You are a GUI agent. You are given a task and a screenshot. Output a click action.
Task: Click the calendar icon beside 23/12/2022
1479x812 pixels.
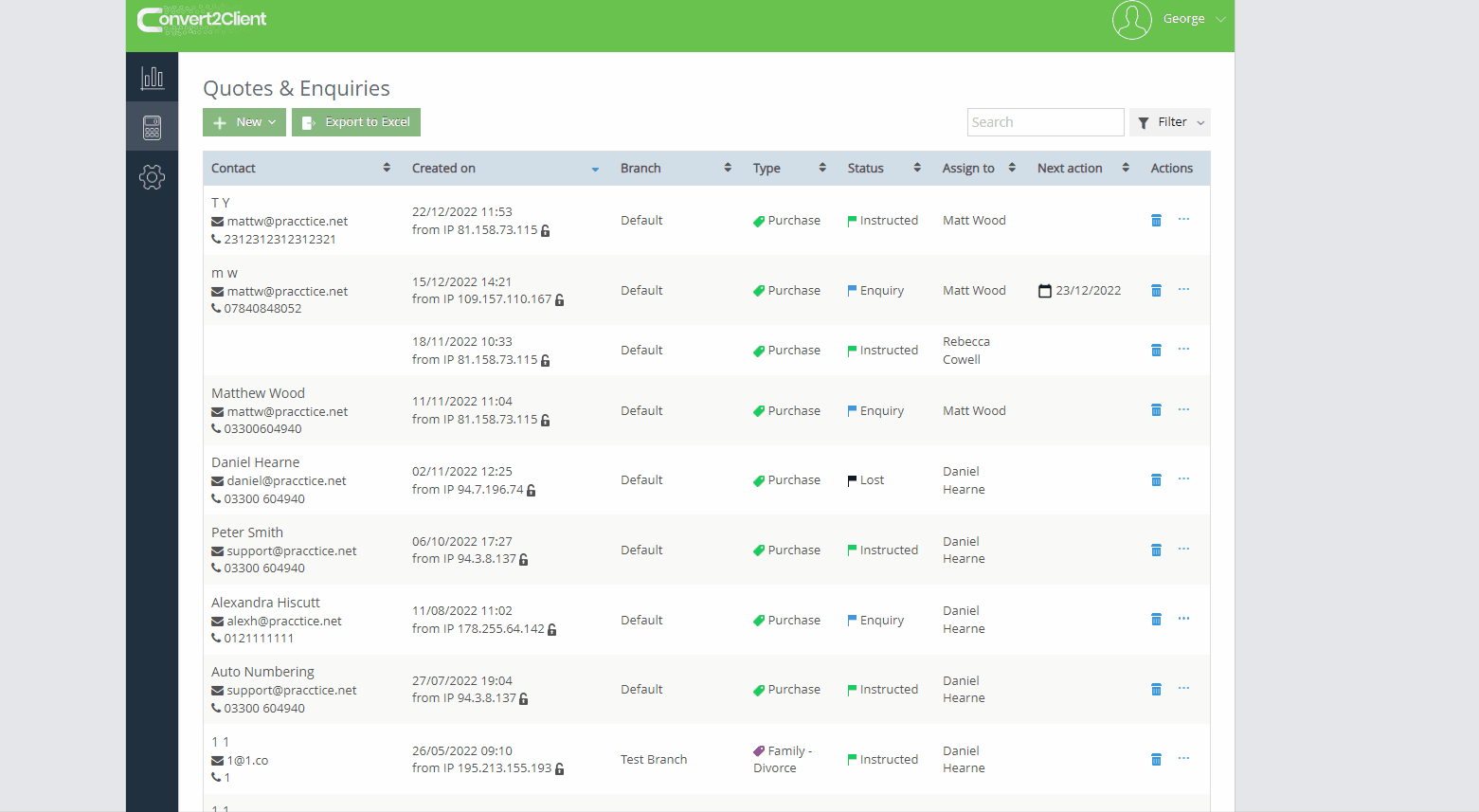click(1044, 291)
